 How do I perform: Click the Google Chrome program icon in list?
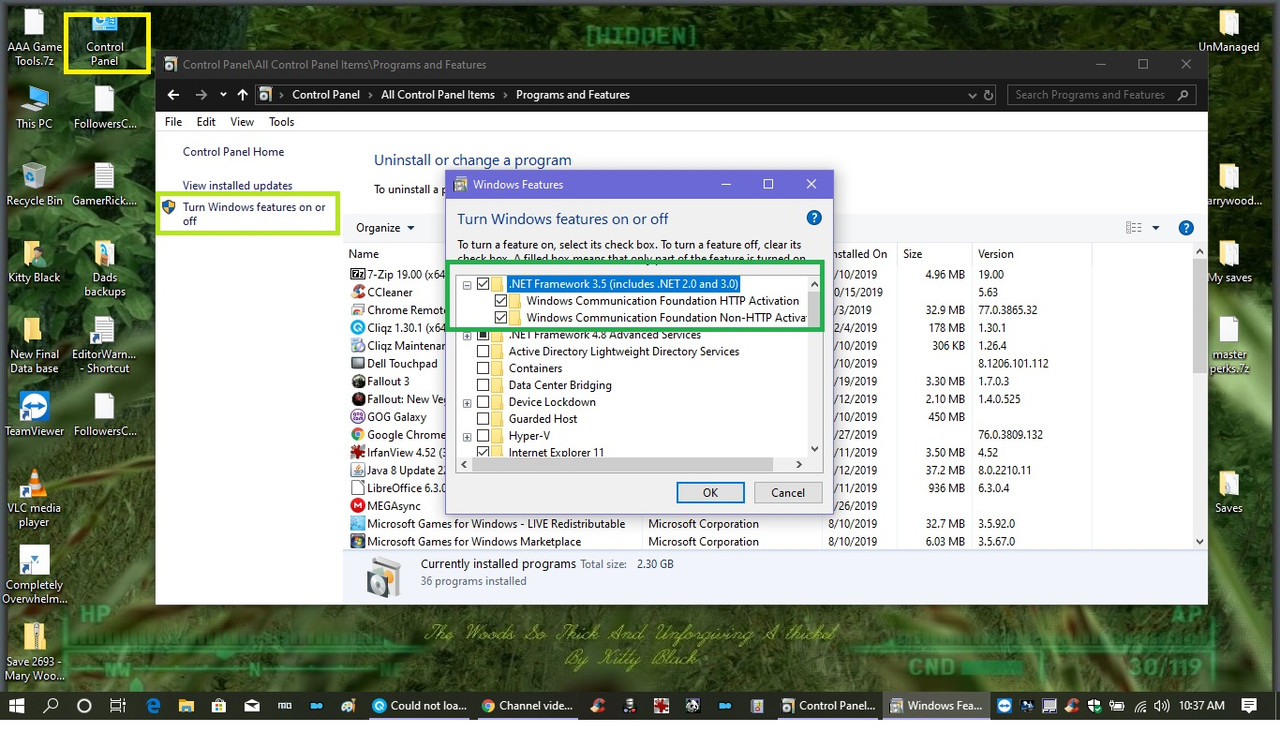pos(357,435)
